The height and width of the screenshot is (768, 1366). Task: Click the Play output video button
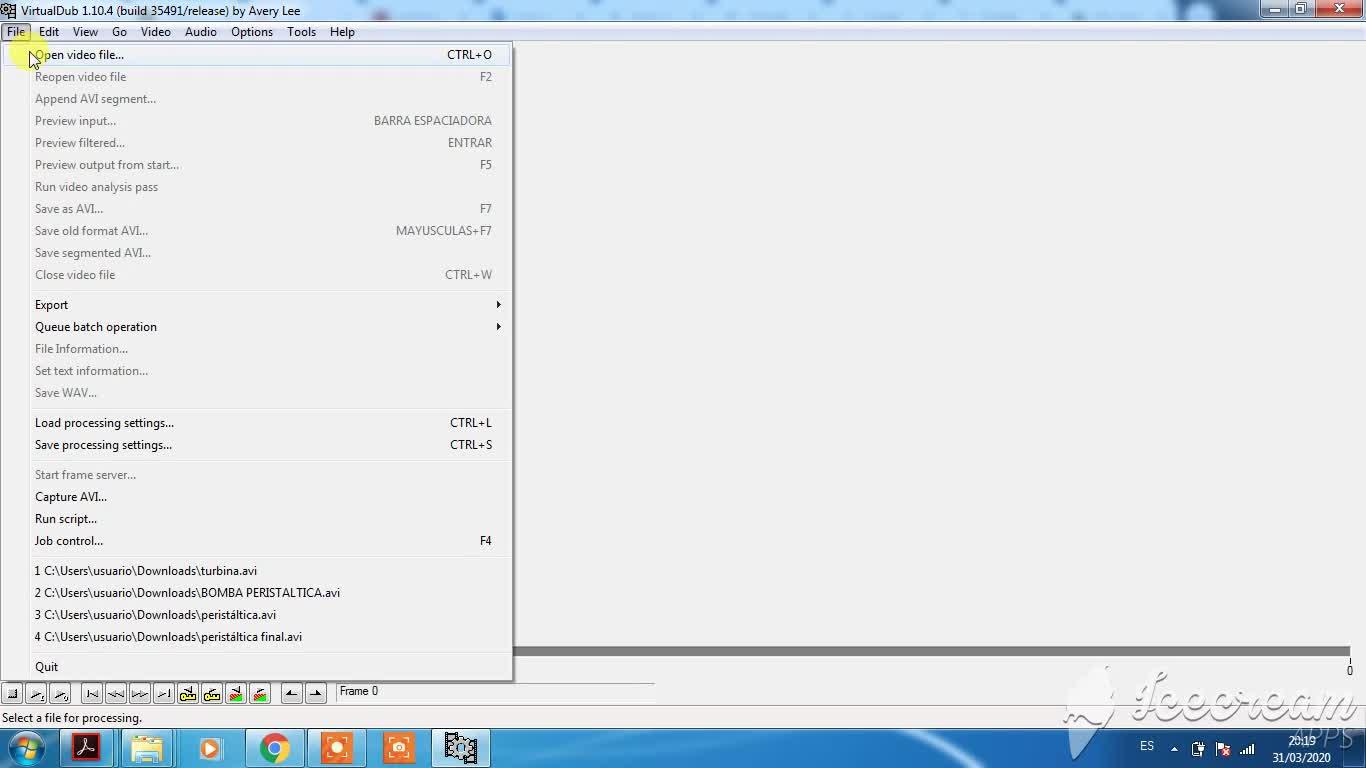60,693
